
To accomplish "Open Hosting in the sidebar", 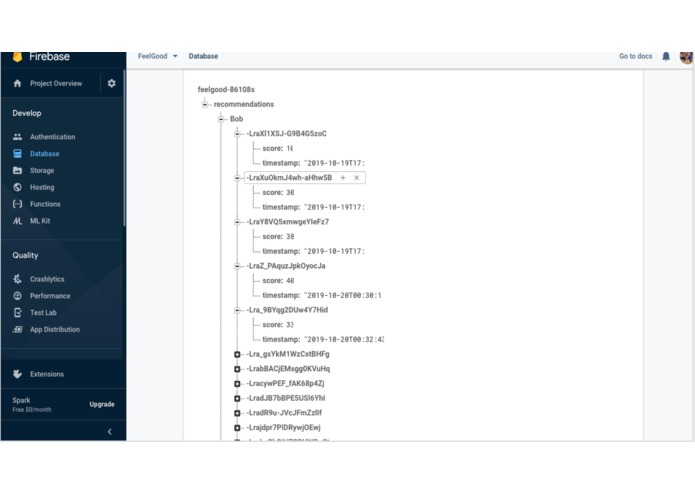I will pyautogui.click(x=42, y=187).
